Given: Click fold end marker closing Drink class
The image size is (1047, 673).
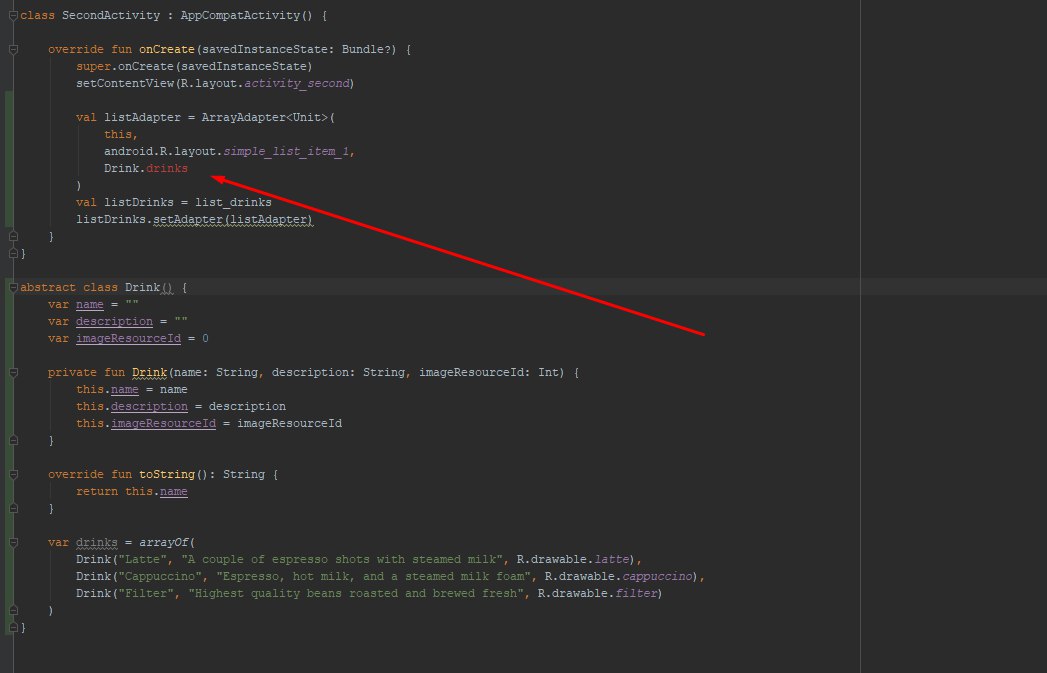Looking at the screenshot, I should 13,628.
